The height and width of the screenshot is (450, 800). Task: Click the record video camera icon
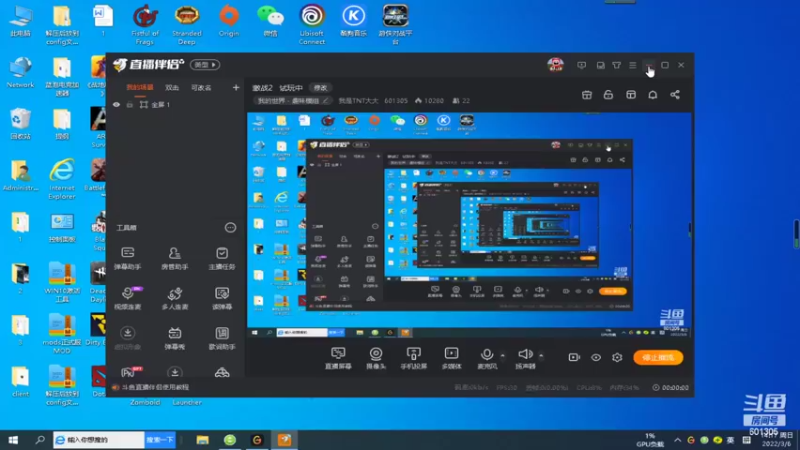(x=574, y=358)
